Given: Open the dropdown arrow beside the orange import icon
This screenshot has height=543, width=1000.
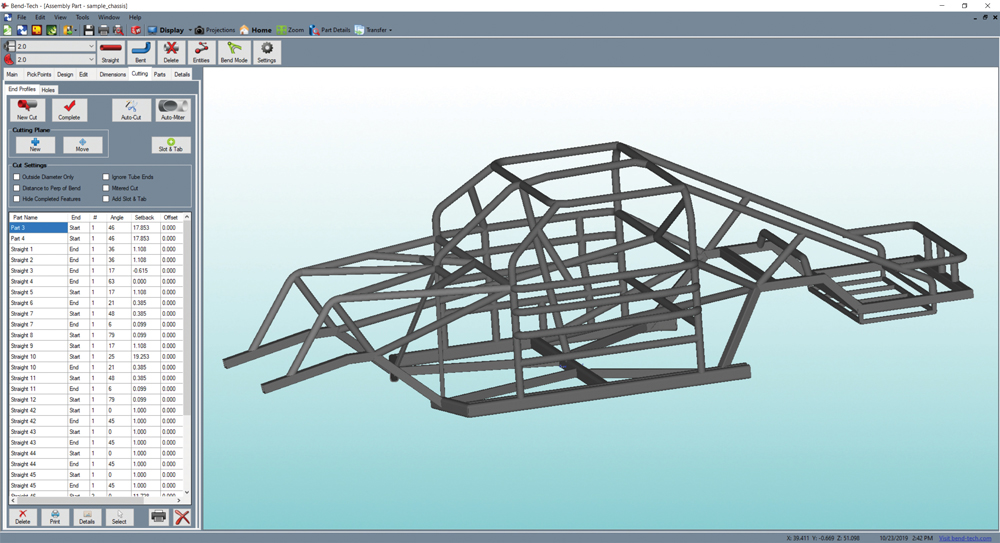Looking at the screenshot, I should click(76, 30).
